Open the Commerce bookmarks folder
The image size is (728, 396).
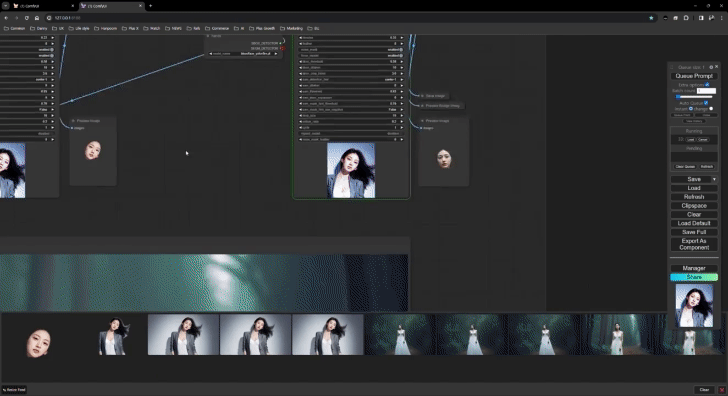217,28
